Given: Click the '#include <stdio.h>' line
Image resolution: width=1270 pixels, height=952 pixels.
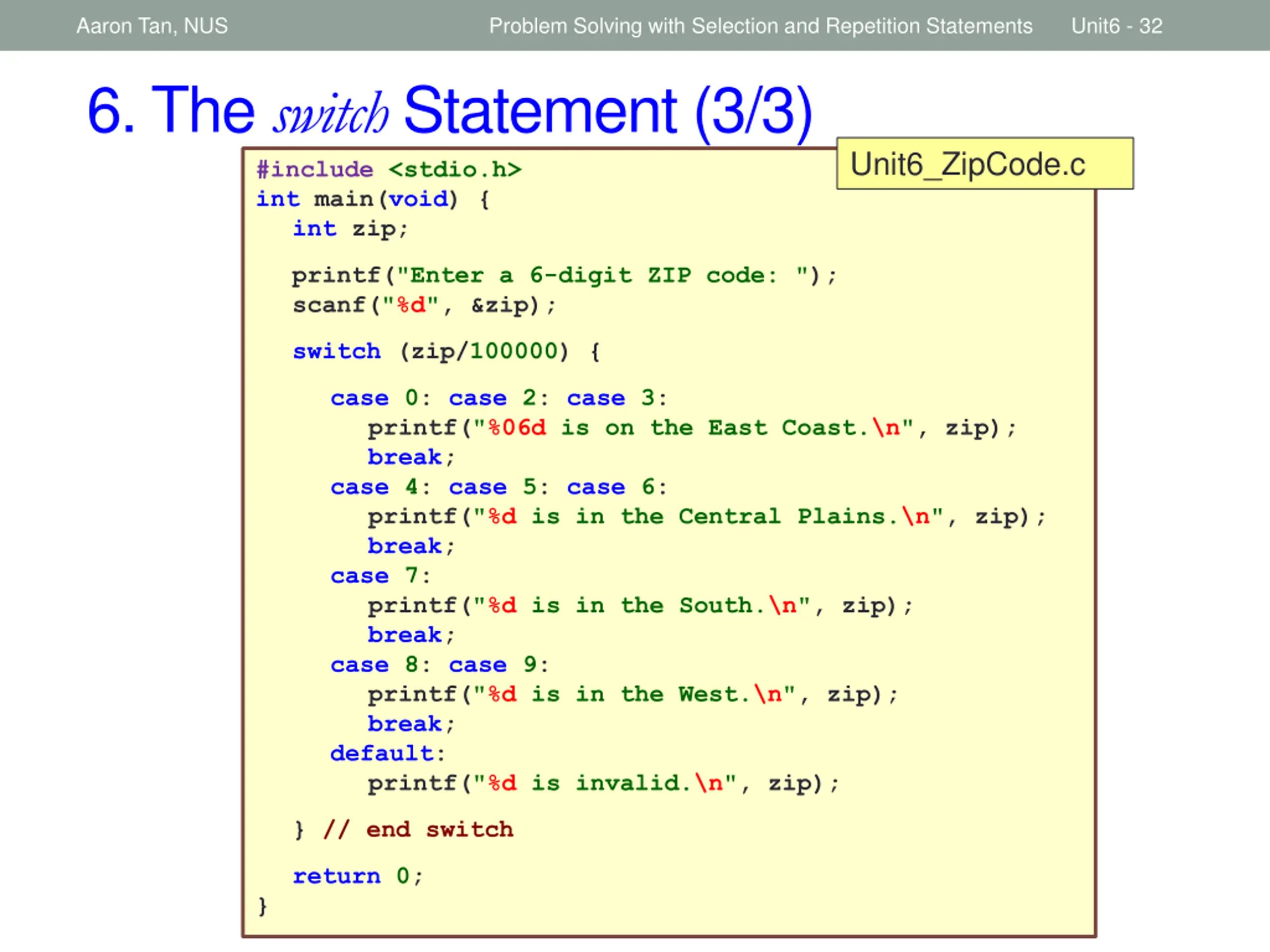Looking at the screenshot, I should 389,170.
